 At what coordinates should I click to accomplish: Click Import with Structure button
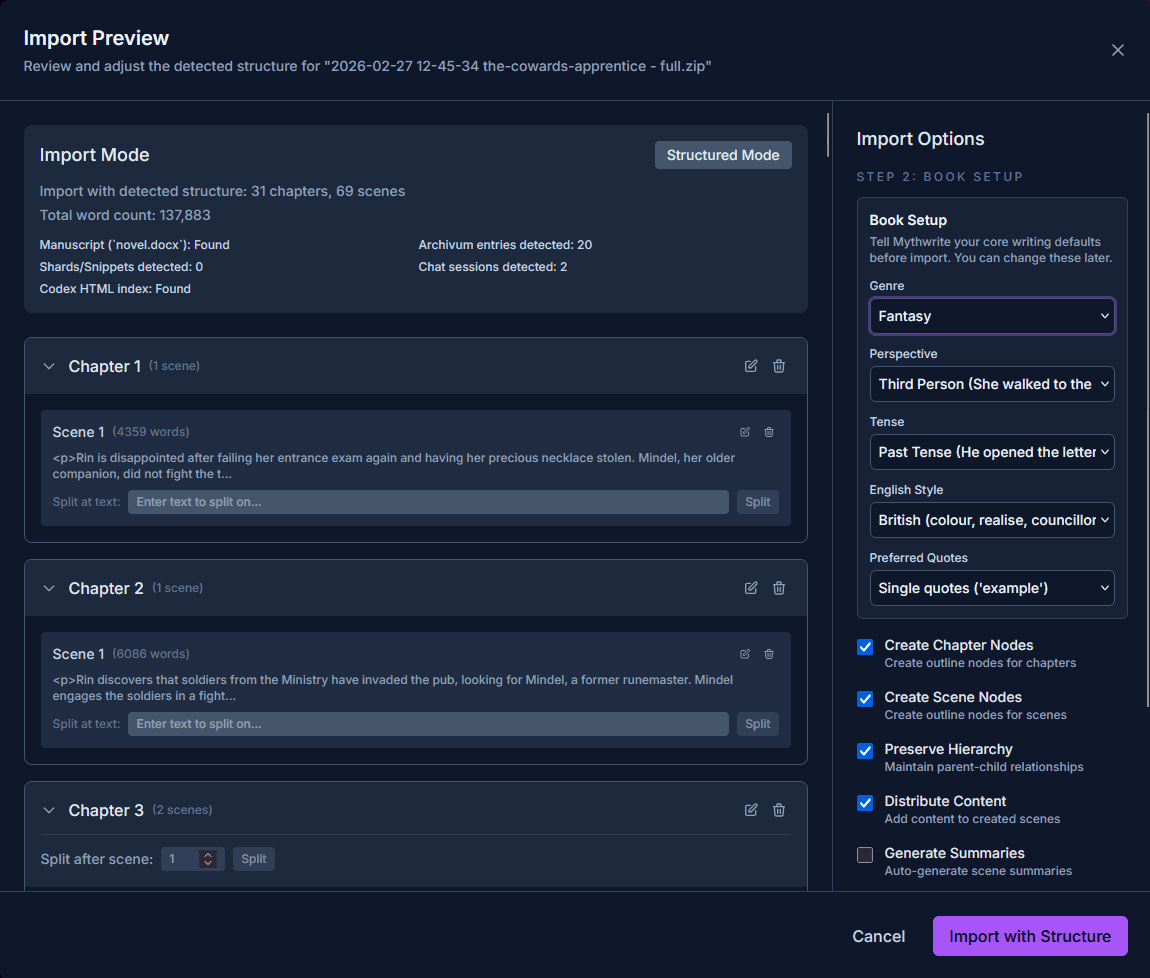point(1030,936)
